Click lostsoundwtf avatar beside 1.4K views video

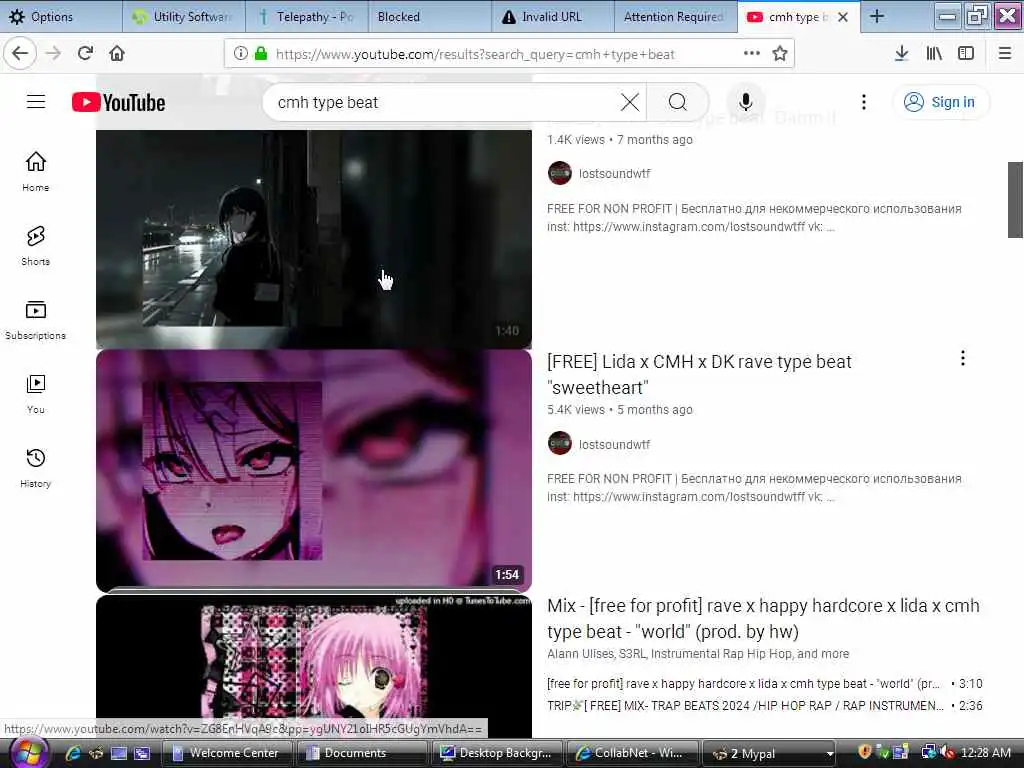pos(560,173)
